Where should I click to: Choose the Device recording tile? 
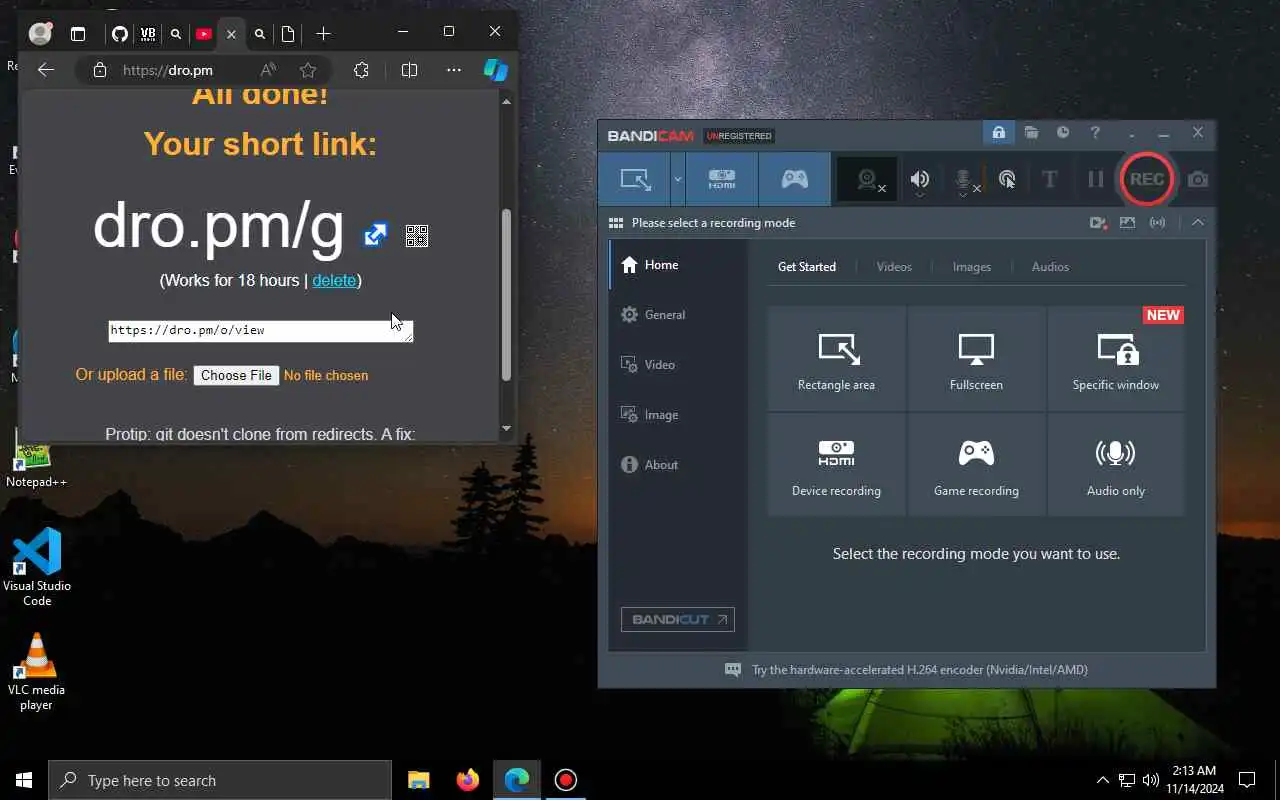[x=837, y=465]
